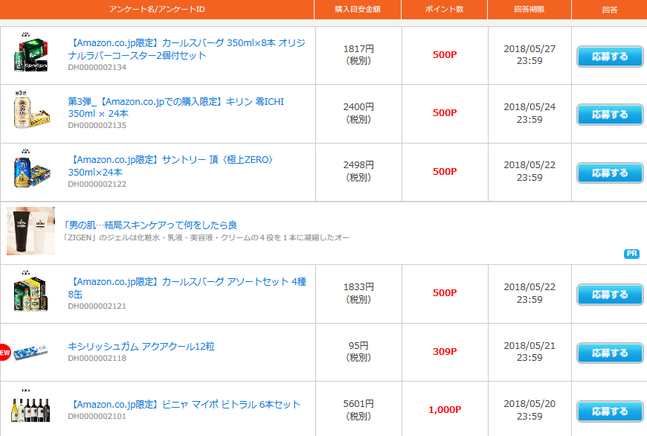This screenshot has height=436, width=647.
Task: Open the 男の肌 スキンケア ad link
Action: 150,225
